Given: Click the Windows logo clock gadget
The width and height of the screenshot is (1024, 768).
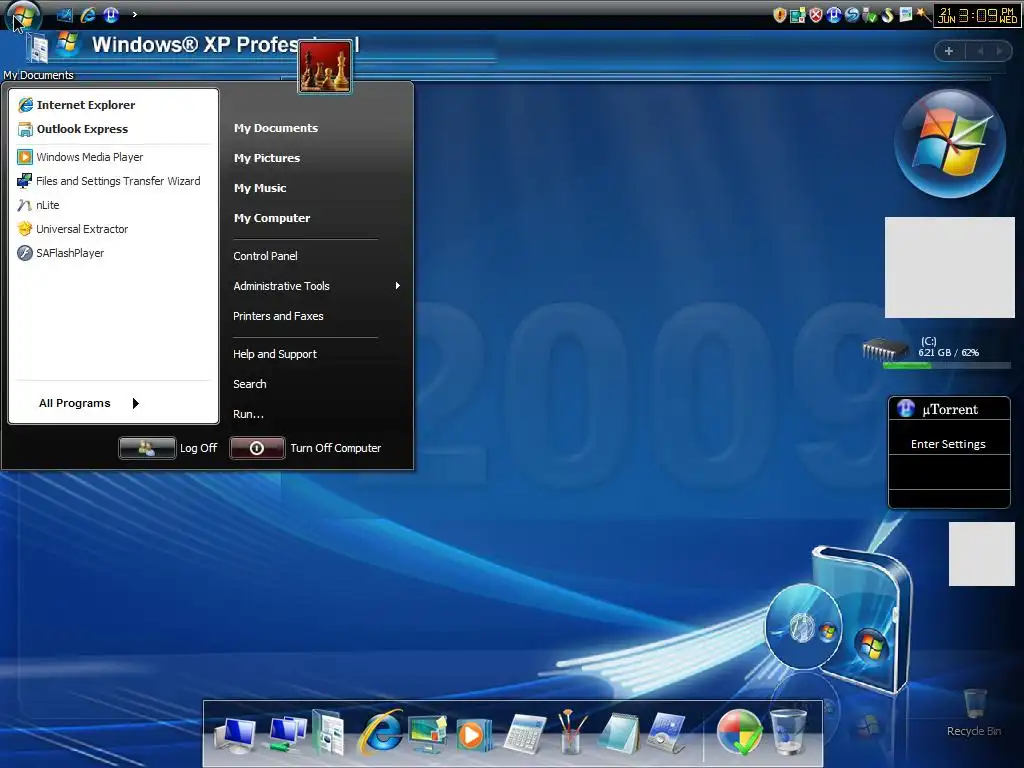Looking at the screenshot, I should (950, 144).
